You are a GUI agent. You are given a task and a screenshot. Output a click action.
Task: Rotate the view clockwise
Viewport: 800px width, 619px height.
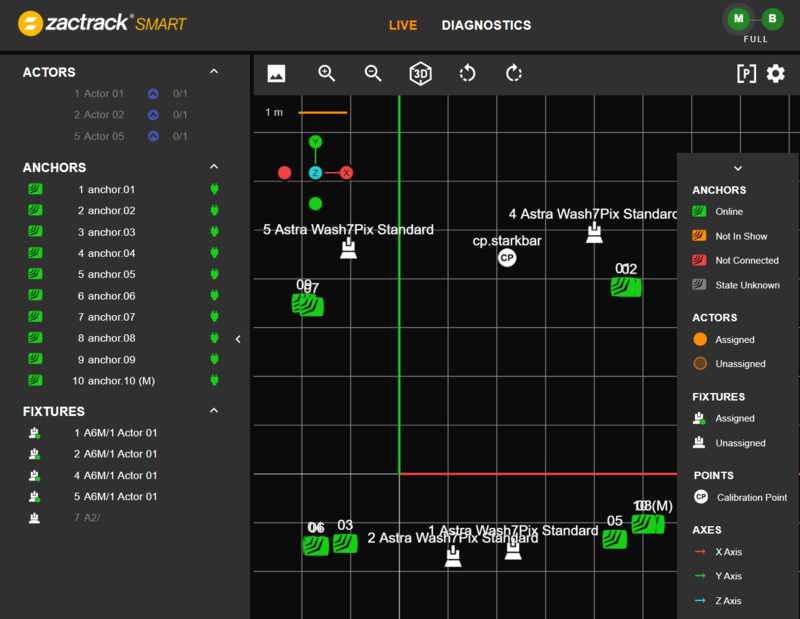pos(514,73)
